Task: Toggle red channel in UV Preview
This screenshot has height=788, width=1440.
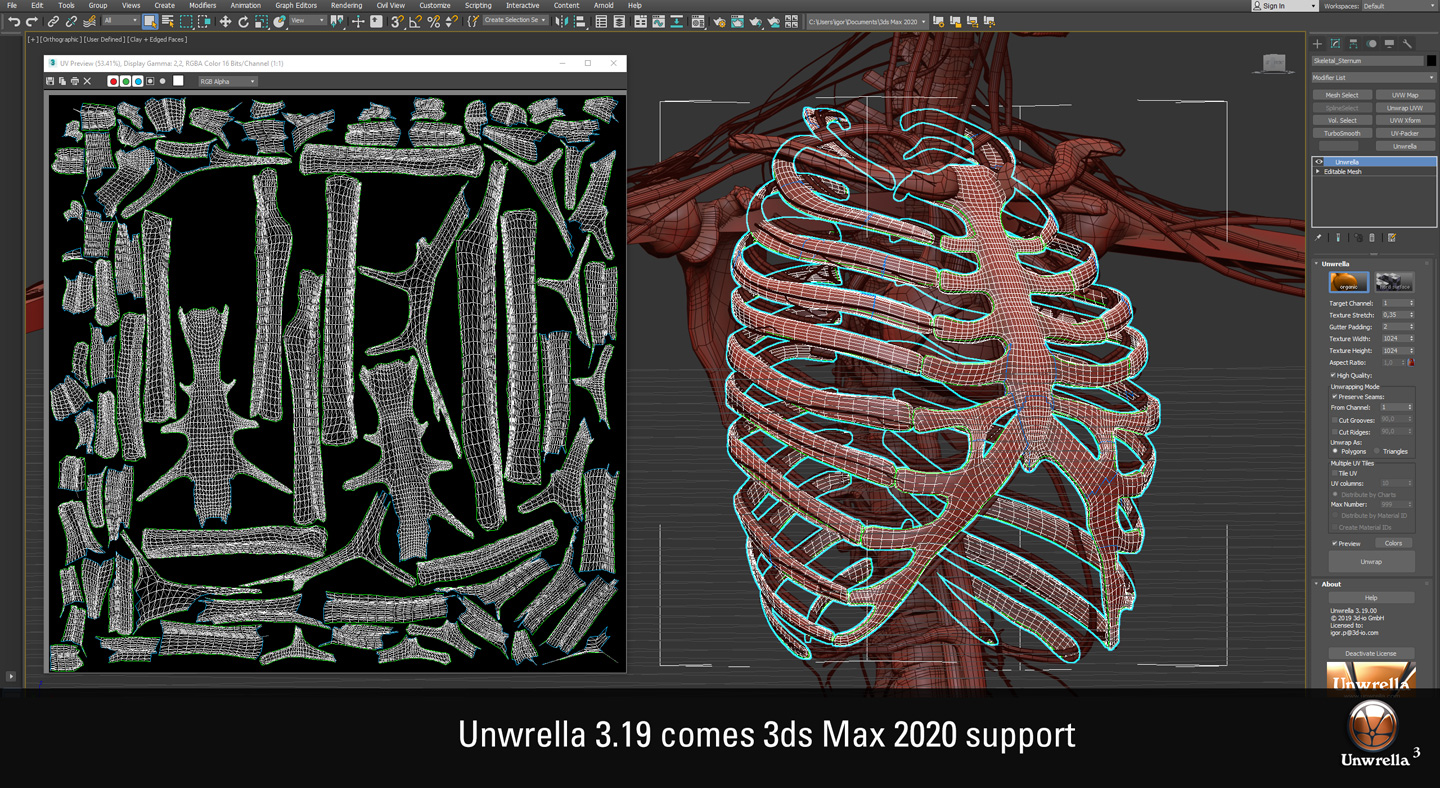Action: [113, 81]
